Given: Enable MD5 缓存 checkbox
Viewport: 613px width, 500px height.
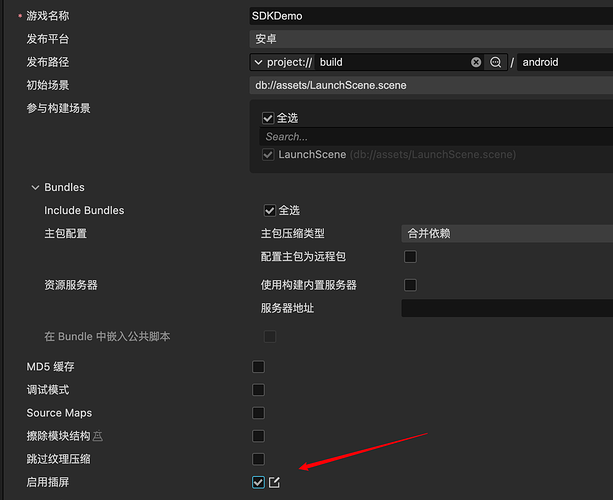Looking at the screenshot, I should [x=258, y=367].
